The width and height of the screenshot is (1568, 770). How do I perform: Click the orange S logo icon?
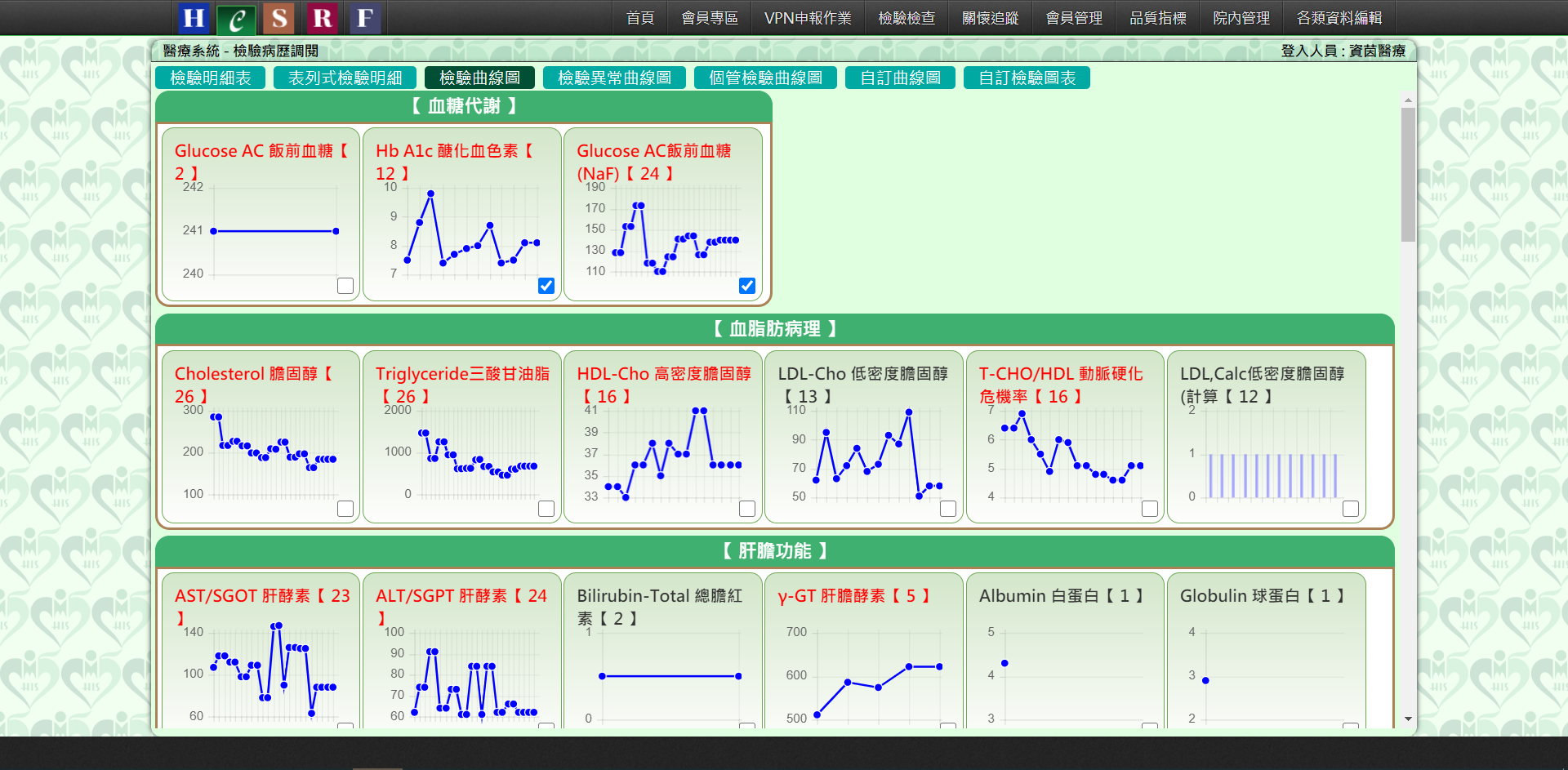pos(279,18)
